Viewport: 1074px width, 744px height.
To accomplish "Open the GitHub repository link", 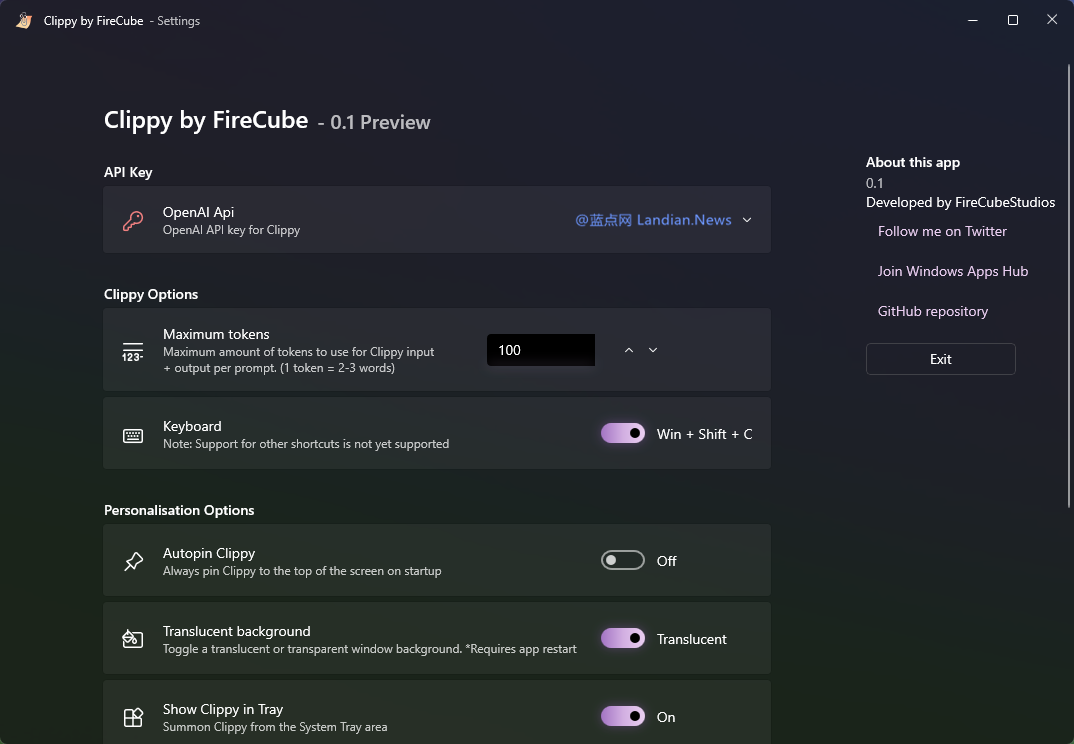I will coord(932,311).
